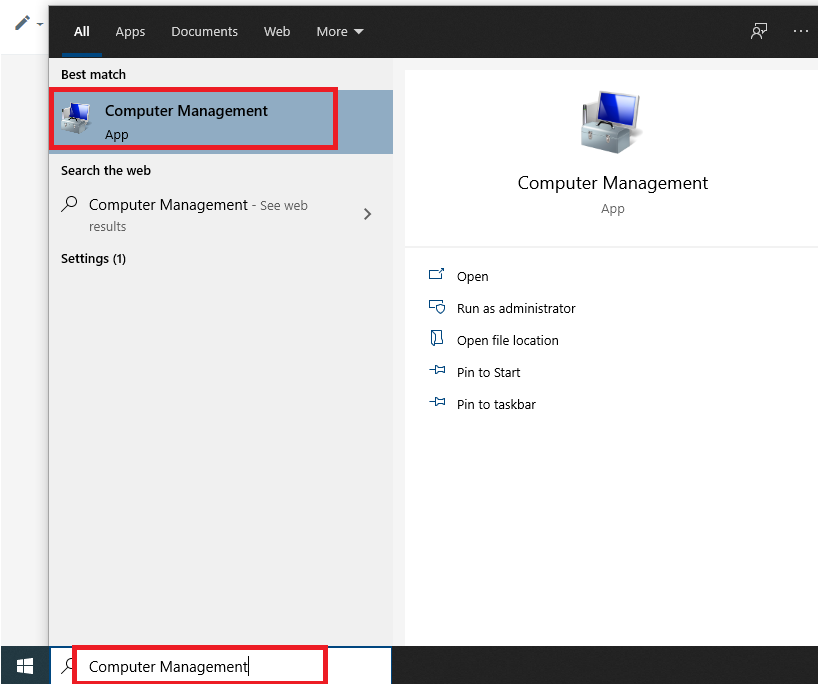The width and height of the screenshot is (818, 684).
Task: Click the Open action
Action: (x=472, y=277)
